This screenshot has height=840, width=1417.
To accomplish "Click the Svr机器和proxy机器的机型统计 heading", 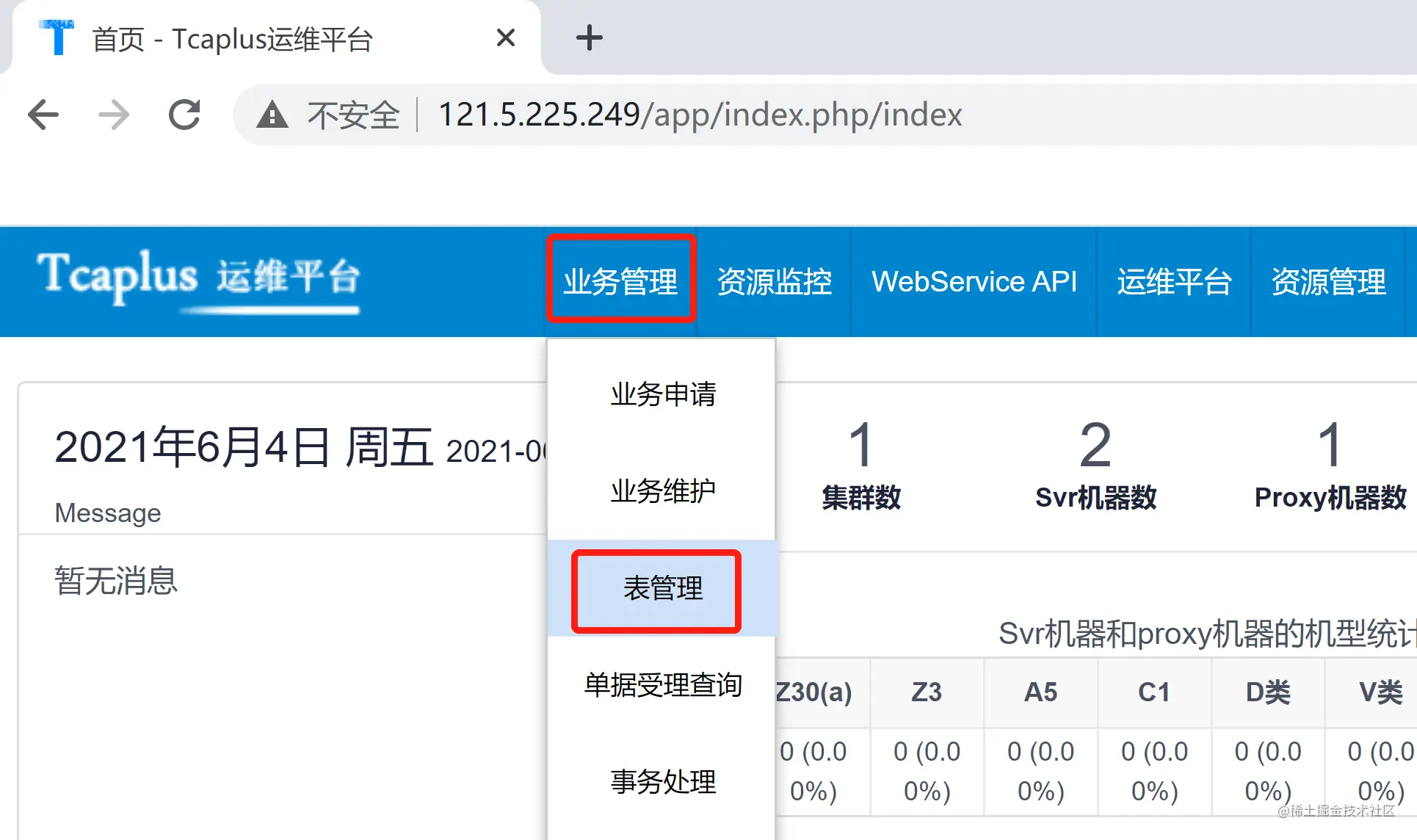I will point(1207,633).
